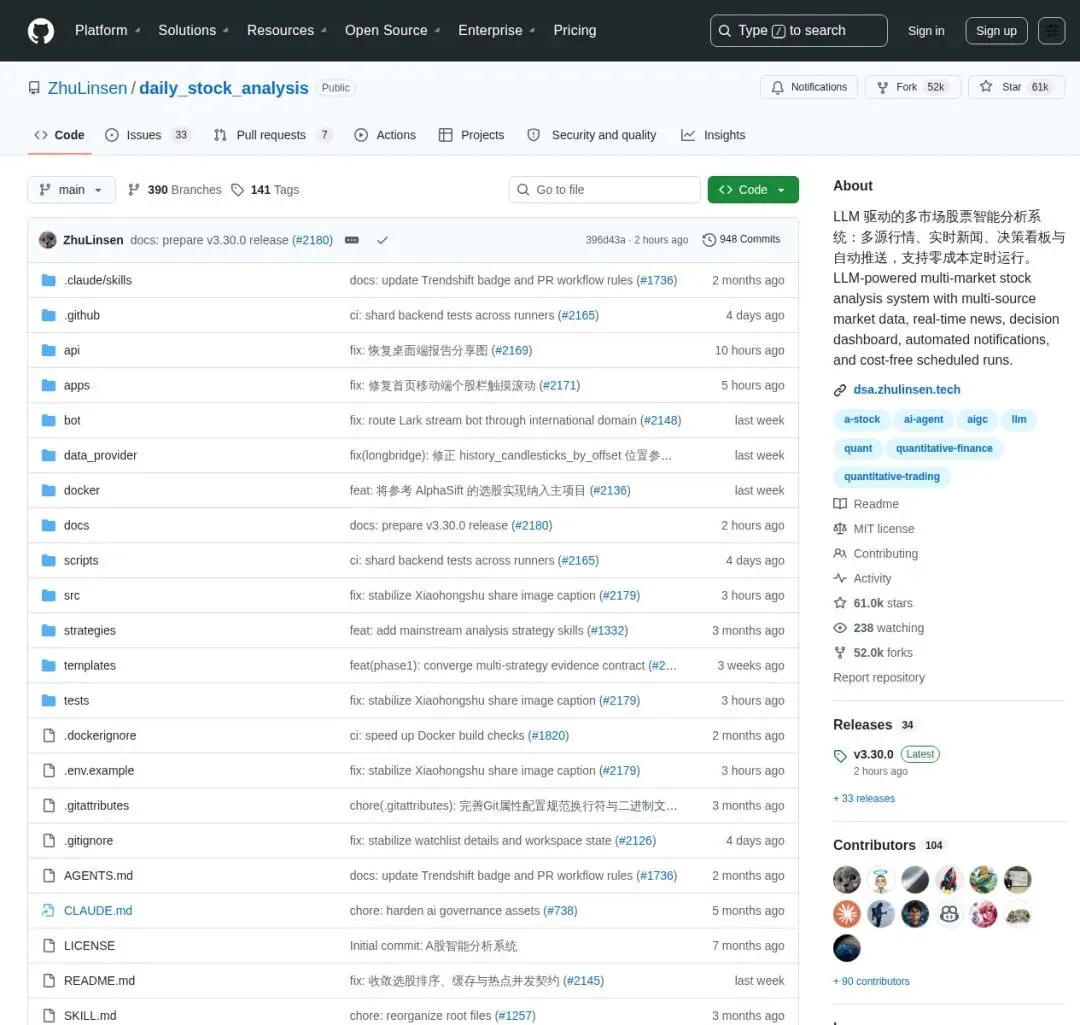Expand the Enterprise menu

[x=497, y=31]
